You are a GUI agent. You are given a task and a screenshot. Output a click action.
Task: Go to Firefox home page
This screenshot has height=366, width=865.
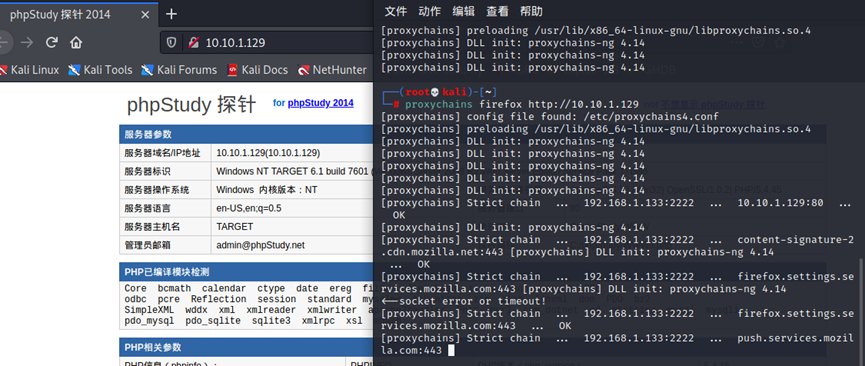pos(76,43)
